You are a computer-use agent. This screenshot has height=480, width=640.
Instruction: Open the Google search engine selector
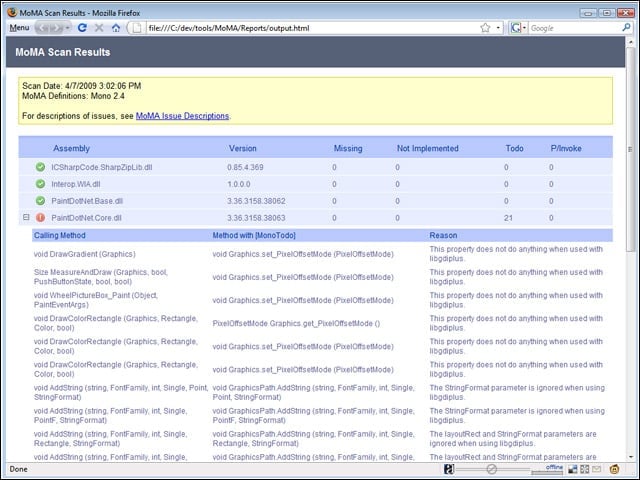click(x=518, y=28)
